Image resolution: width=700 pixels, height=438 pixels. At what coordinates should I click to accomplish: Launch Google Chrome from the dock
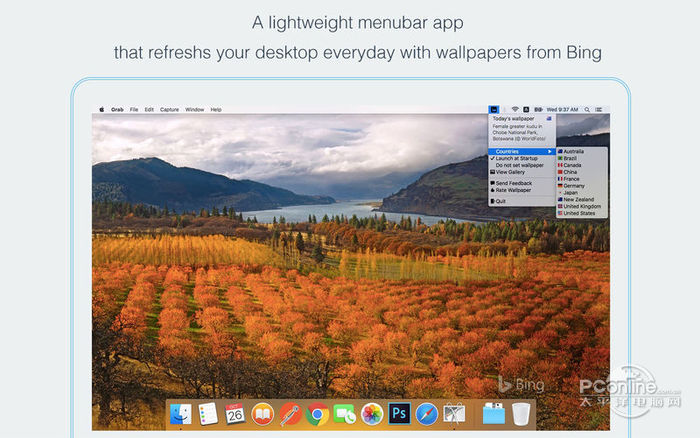click(317, 414)
